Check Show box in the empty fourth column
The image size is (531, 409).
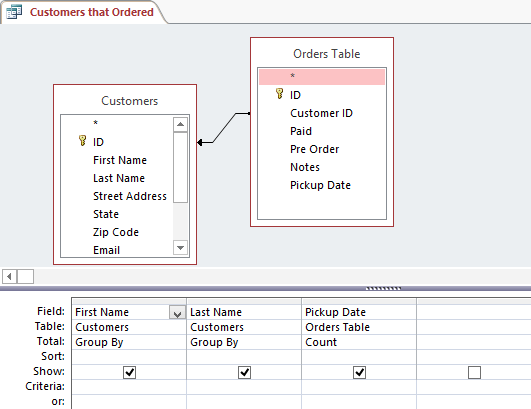click(474, 372)
